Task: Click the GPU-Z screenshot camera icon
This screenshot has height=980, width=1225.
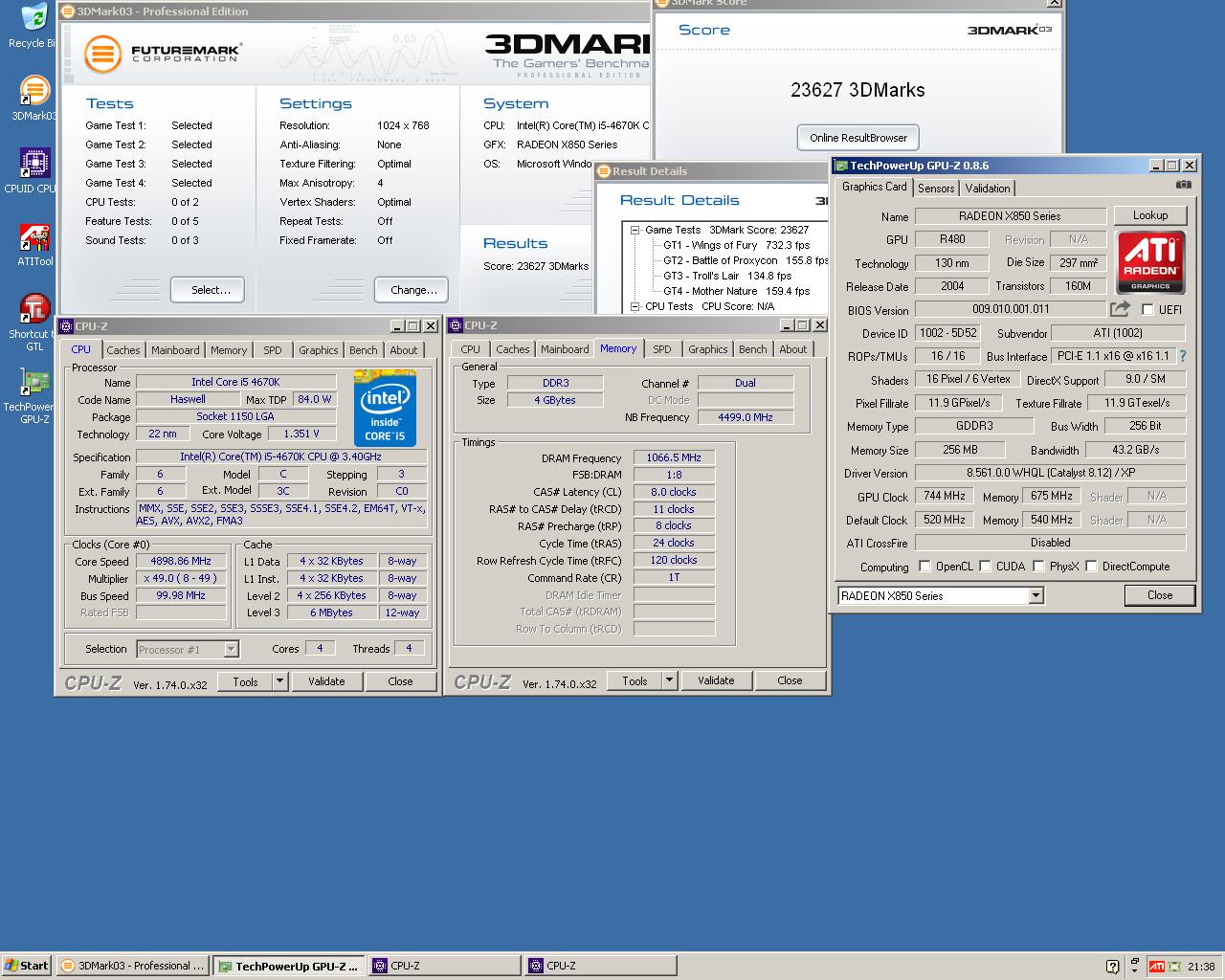Action: point(1184,185)
